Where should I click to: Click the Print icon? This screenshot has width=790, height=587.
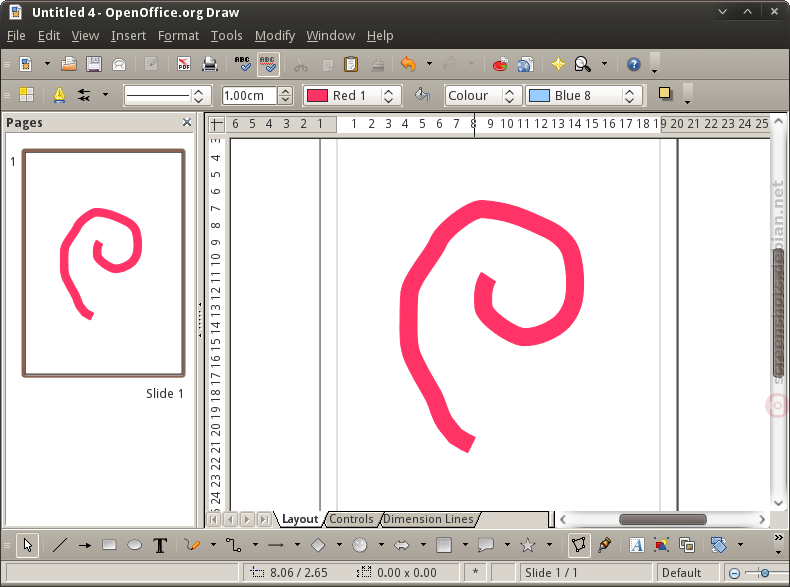click(x=210, y=64)
